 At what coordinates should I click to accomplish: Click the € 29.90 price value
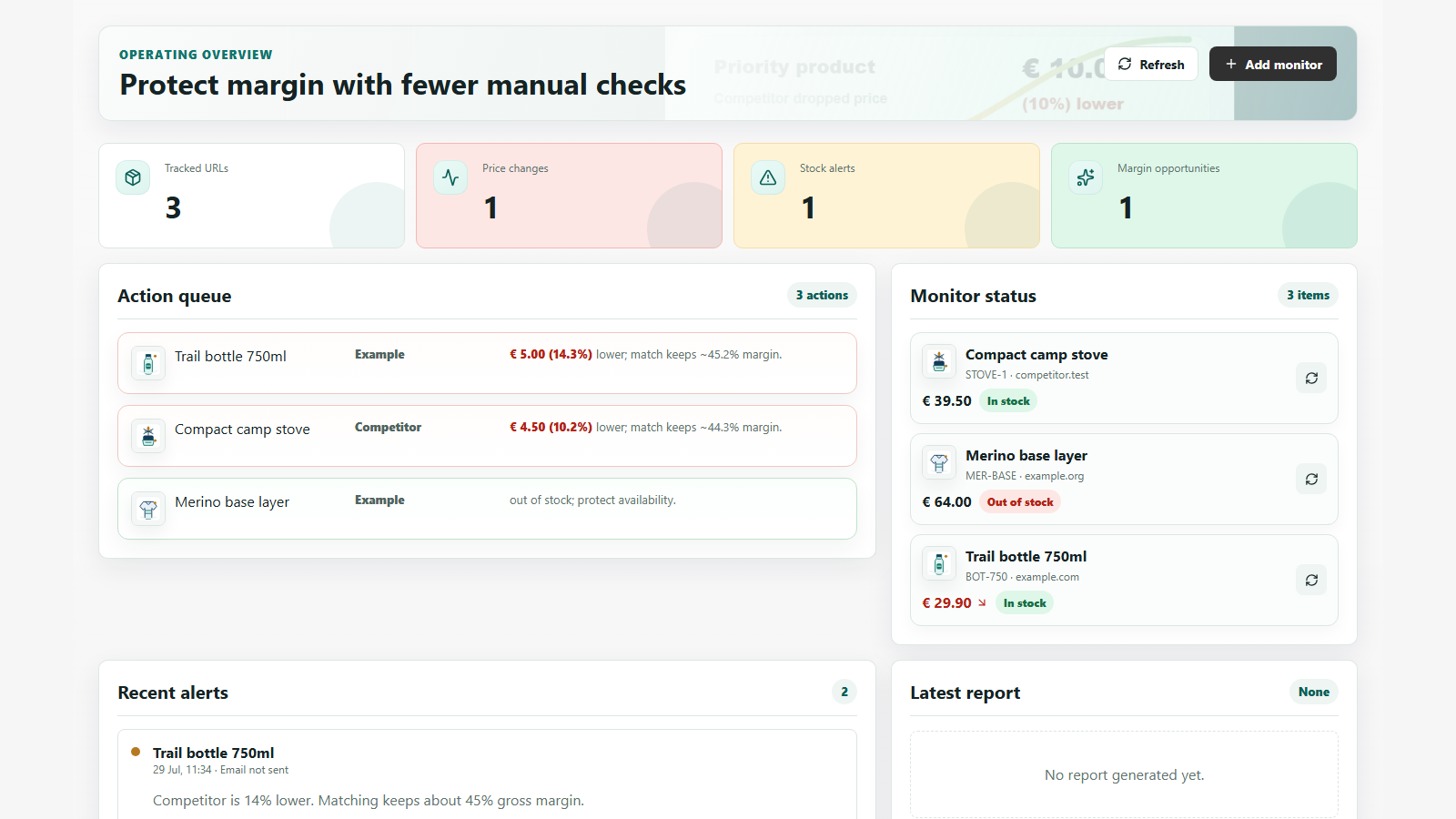[x=946, y=603]
